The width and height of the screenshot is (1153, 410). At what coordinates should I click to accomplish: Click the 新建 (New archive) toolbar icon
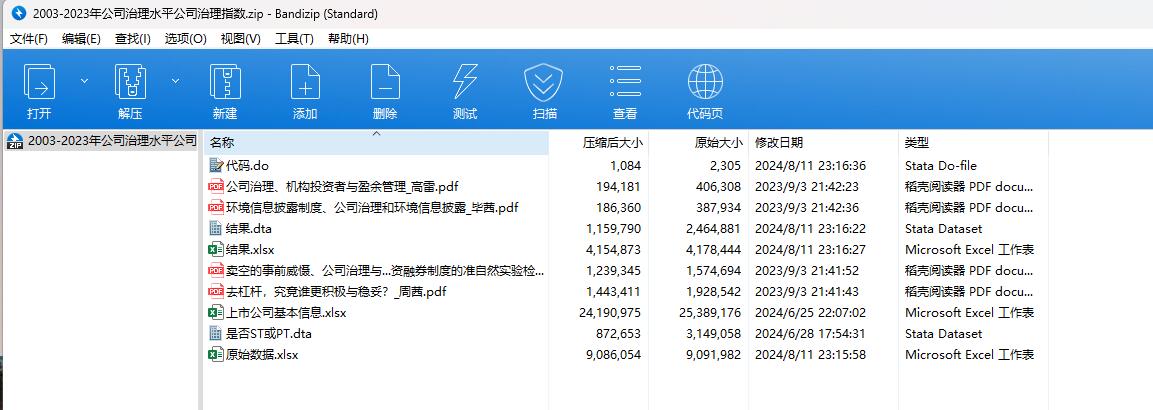pos(225,81)
